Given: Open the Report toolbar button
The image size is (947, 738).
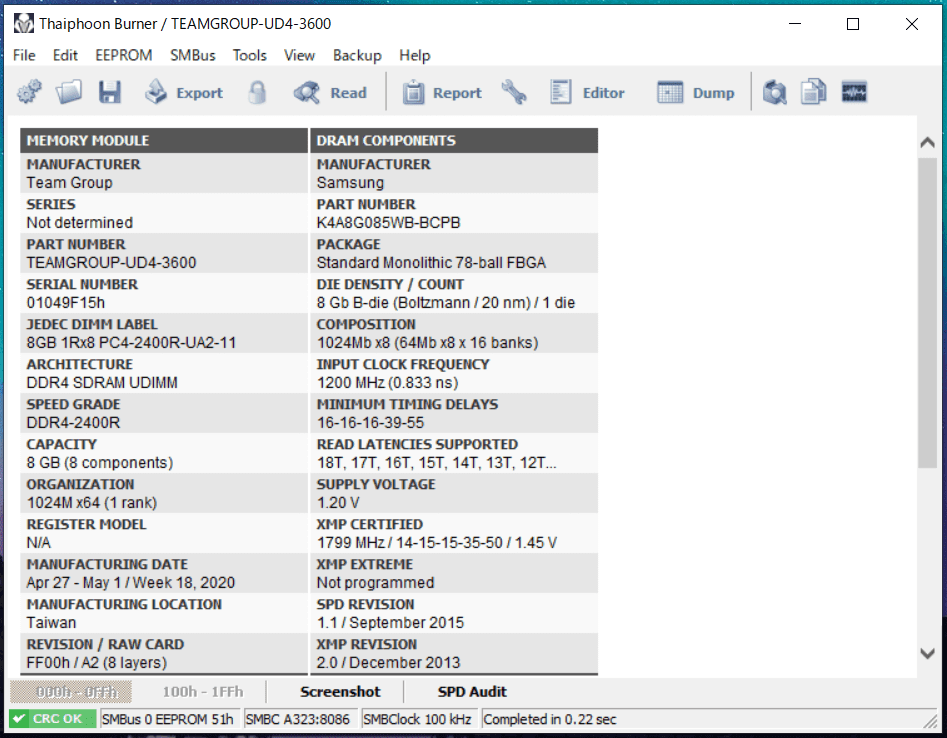Looking at the screenshot, I should 442,92.
